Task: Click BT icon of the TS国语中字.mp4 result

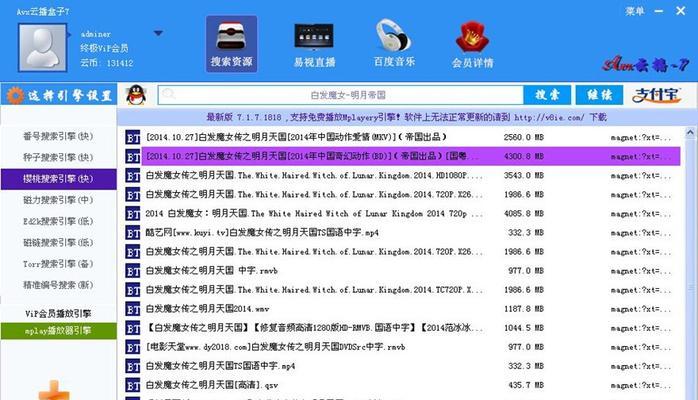Action: tap(133, 367)
